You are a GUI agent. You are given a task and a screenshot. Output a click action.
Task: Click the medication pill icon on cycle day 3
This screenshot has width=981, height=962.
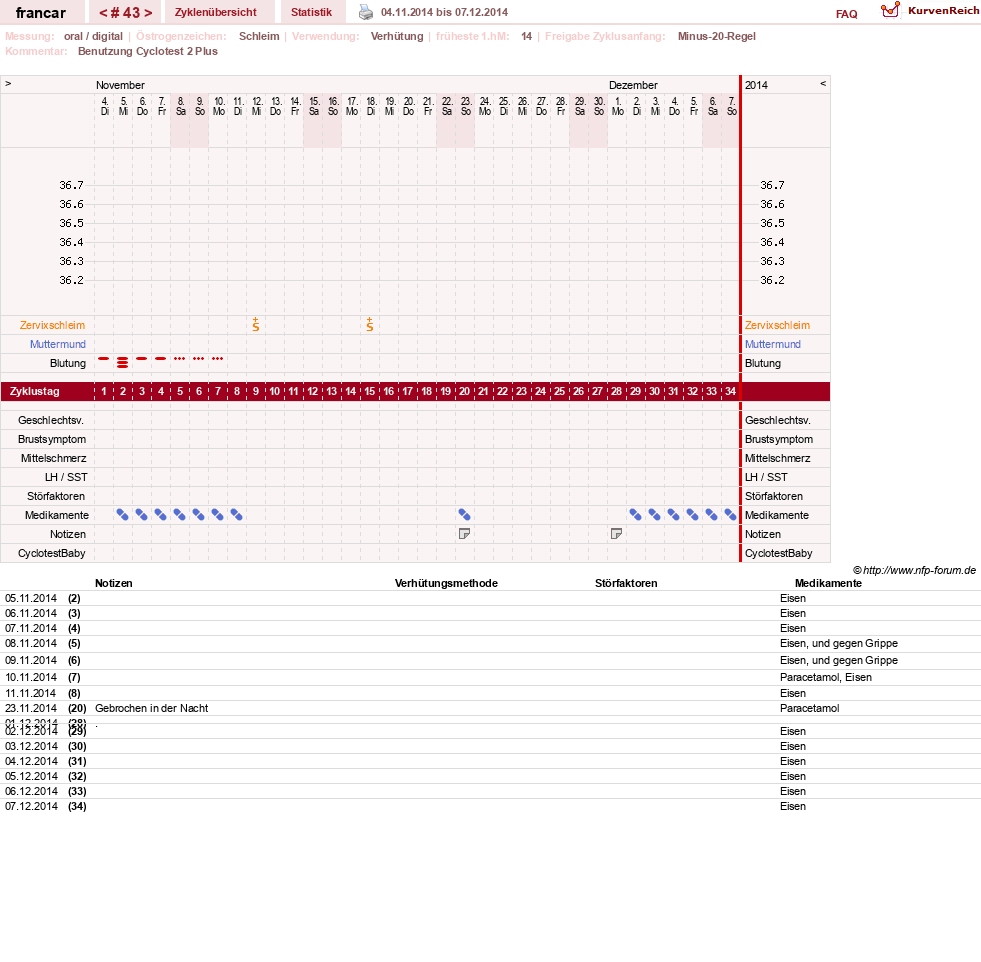tap(141, 515)
